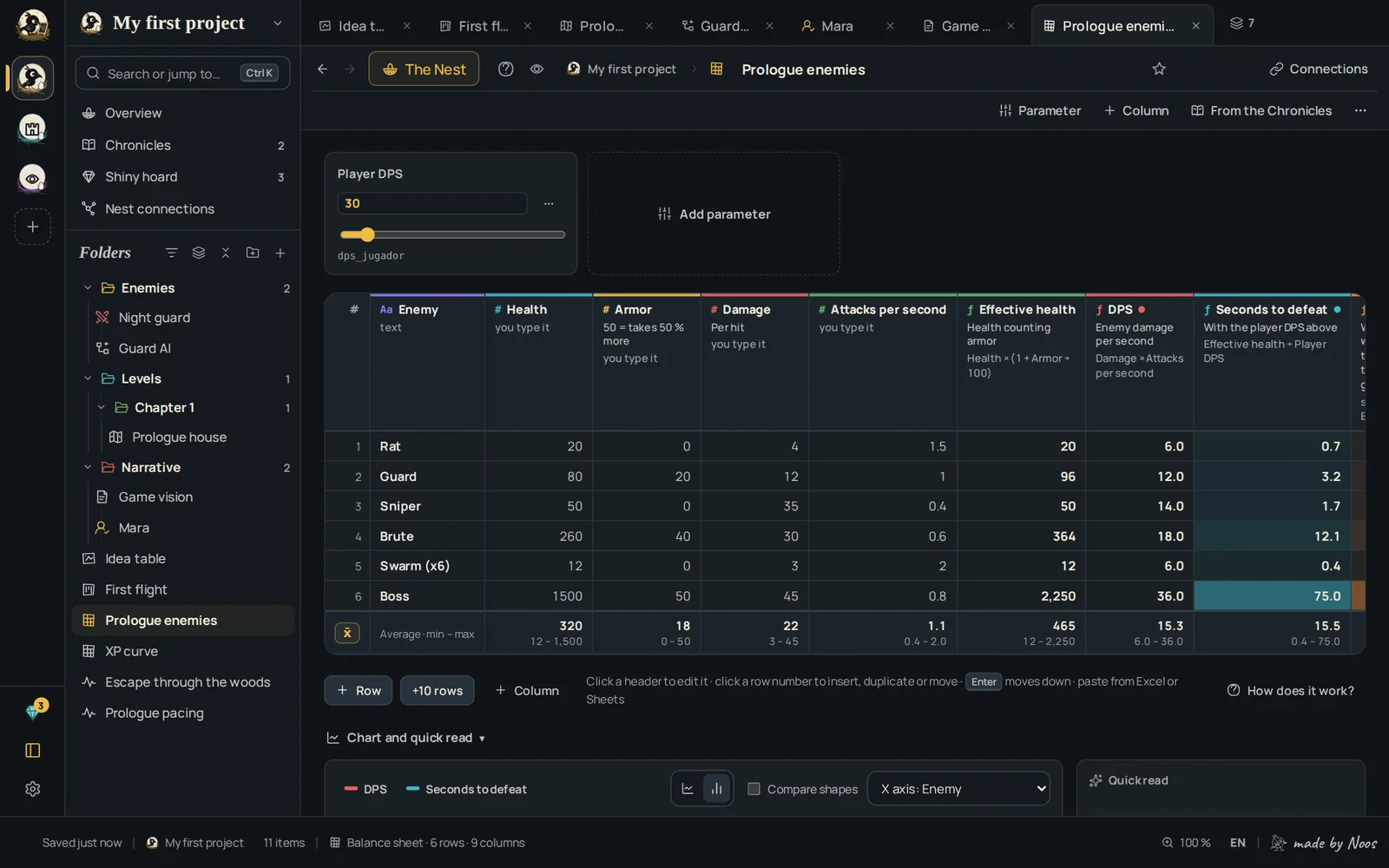This screenshot has height=868, width=1389.
Task: Toggle the DPS series in chart legend
Action: (365, 789)
